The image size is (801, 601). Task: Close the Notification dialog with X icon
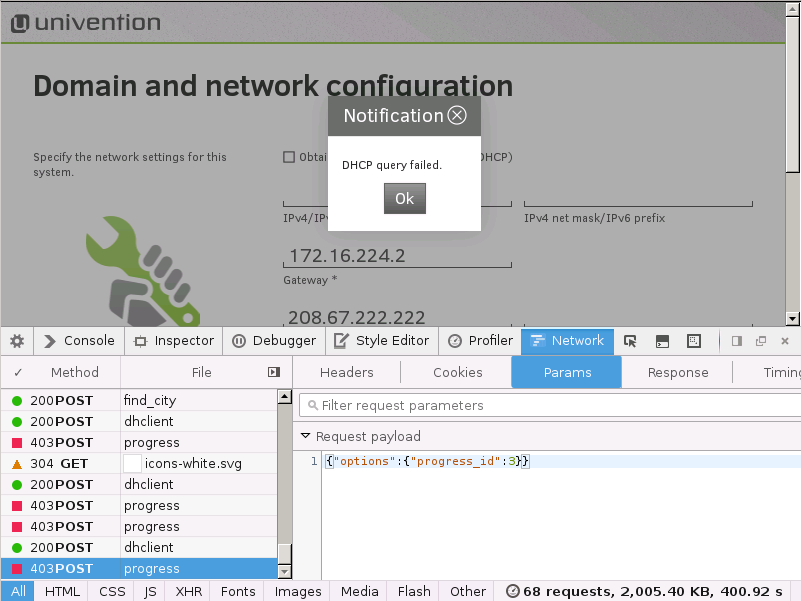point(457,115)
